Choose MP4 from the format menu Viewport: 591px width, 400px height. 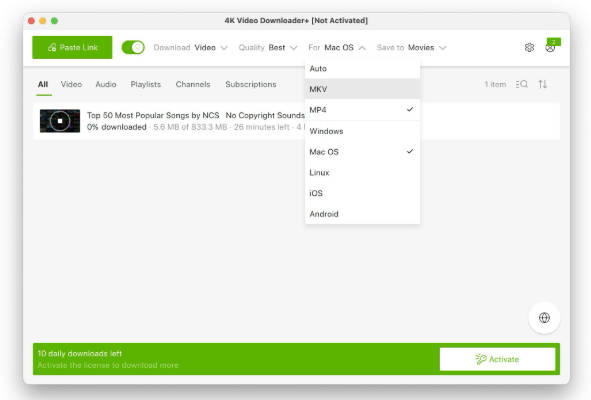pos(362,110)
